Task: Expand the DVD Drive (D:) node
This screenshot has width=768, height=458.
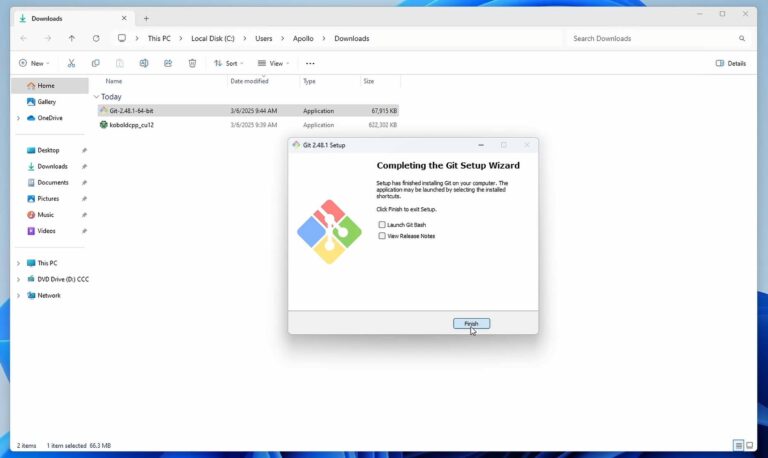Action: (x=19, y=279)
